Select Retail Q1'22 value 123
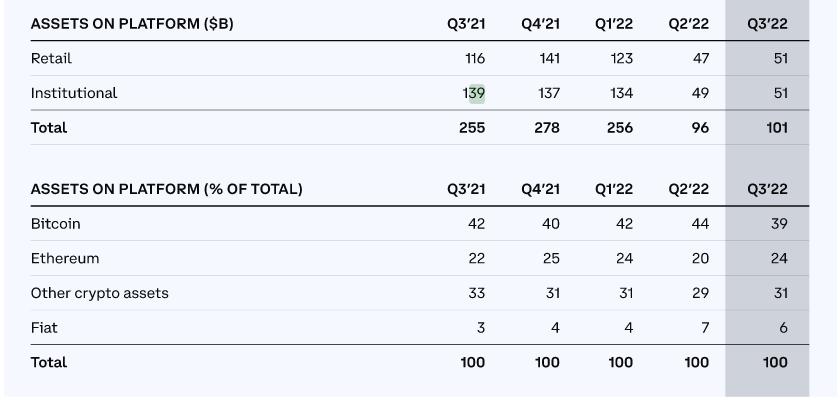This screenshot has height=407, width=837. [x=621, y=59]
